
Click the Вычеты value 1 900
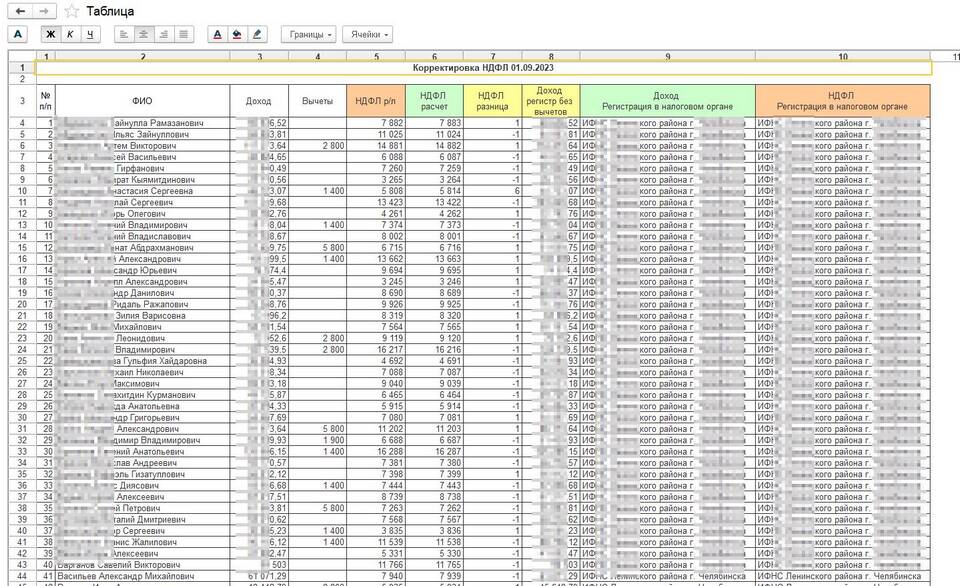point(317,440)
